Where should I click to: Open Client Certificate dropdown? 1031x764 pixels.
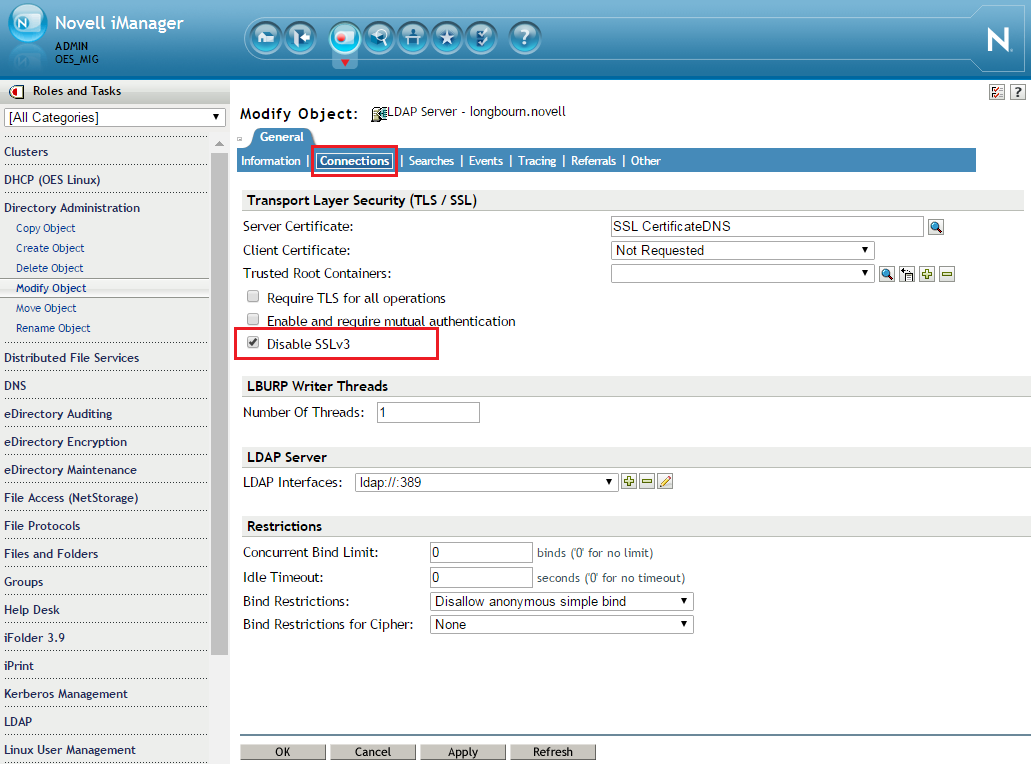742,251
